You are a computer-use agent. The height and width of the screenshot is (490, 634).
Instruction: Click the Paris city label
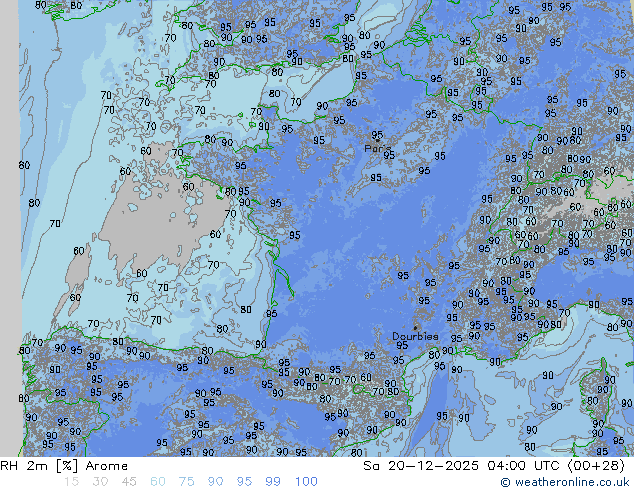(x=377, y=148)
